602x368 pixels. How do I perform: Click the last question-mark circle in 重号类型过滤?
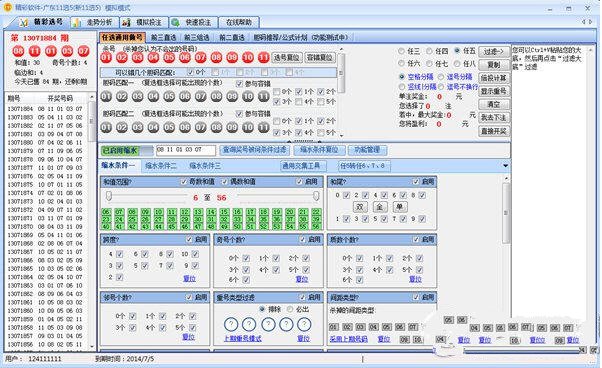304,324
